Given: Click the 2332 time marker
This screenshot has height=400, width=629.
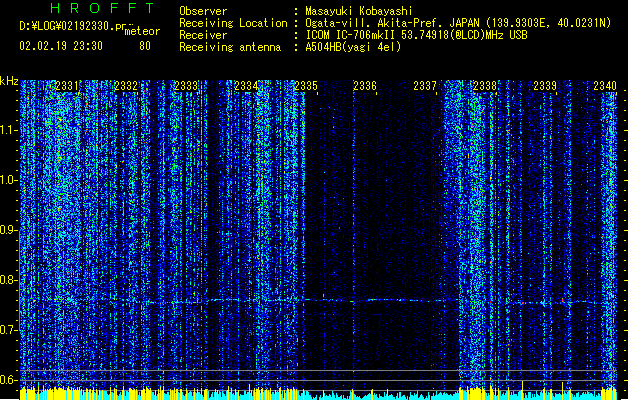Looking at the screenshot, I should (x=126, y=86).
